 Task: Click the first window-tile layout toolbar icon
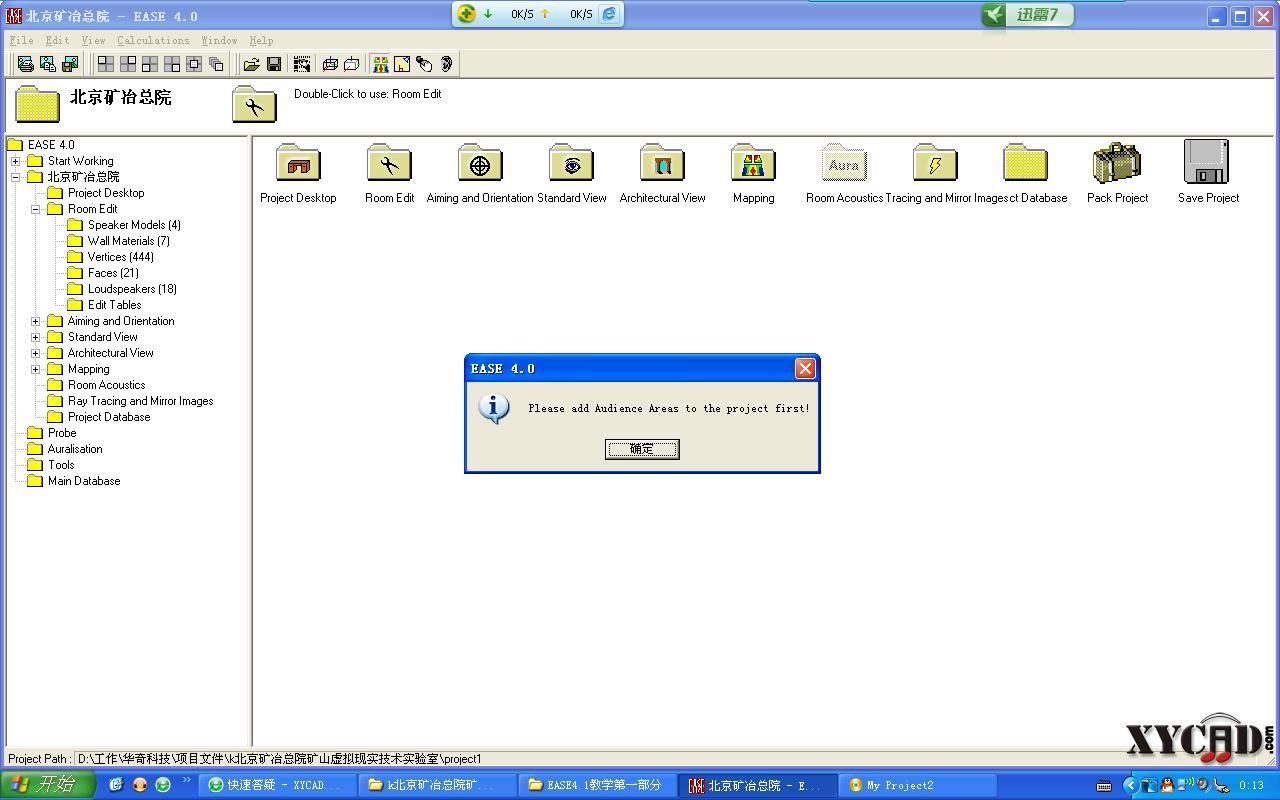point(106,64)
